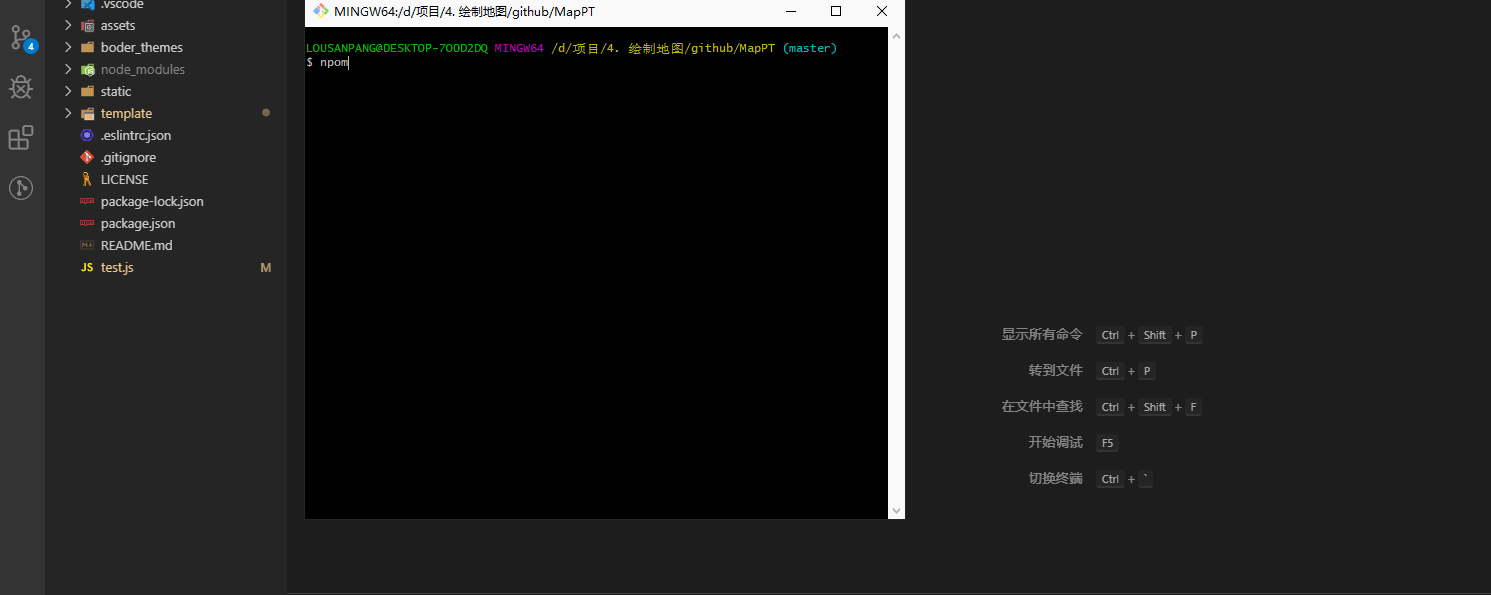1491x595 pixels.
Task: Open the Extensions view icon
Action: 21,138
